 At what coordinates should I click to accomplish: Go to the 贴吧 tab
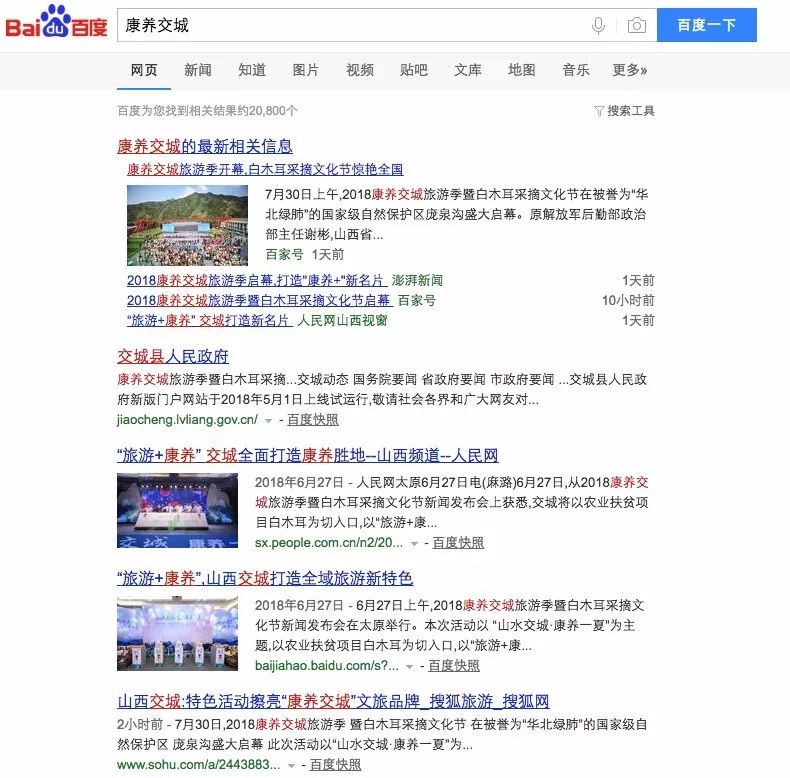click(414, 70)
